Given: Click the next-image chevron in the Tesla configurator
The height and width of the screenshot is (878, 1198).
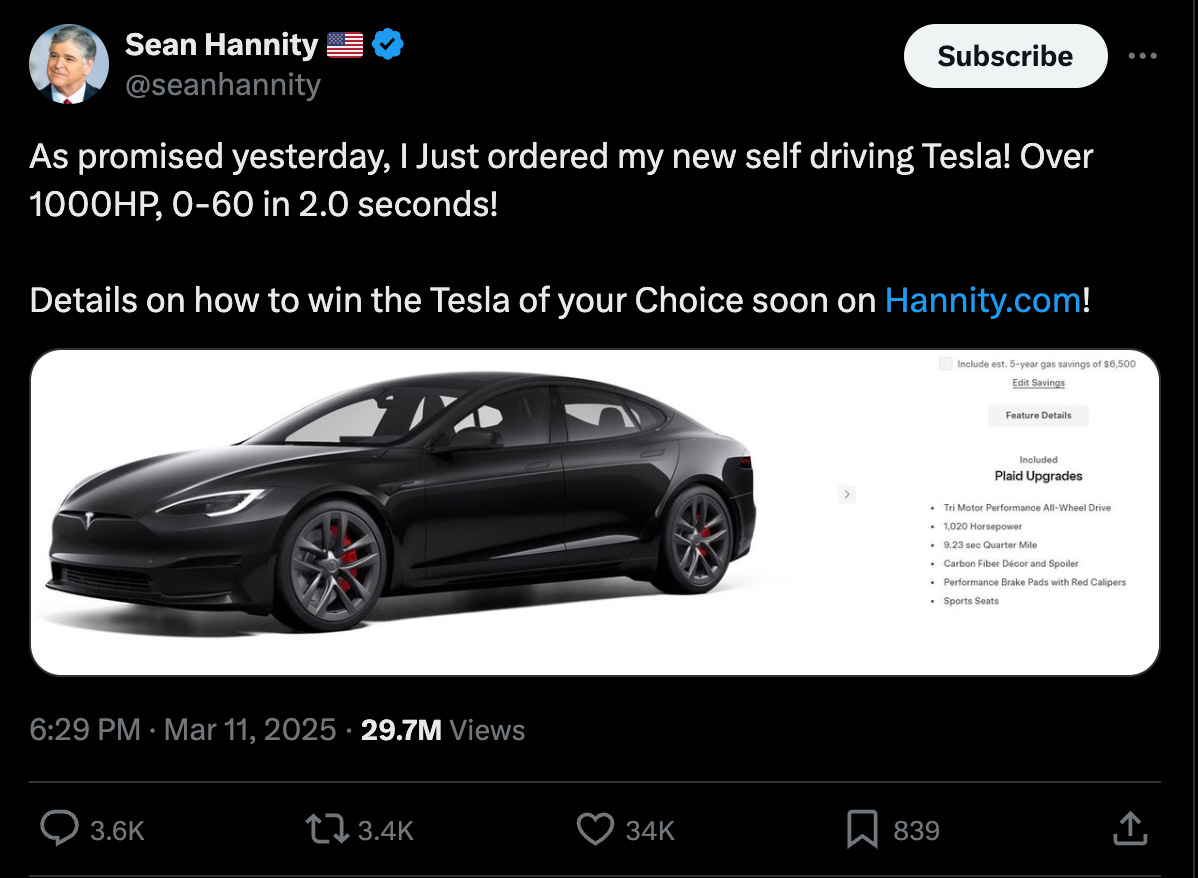Looking at the screenshot, I should (x=847, y=494).
